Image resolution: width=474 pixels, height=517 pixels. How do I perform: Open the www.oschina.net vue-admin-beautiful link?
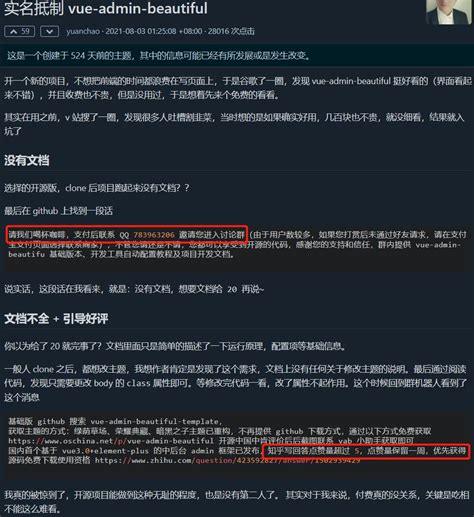(x=111, y=441)
